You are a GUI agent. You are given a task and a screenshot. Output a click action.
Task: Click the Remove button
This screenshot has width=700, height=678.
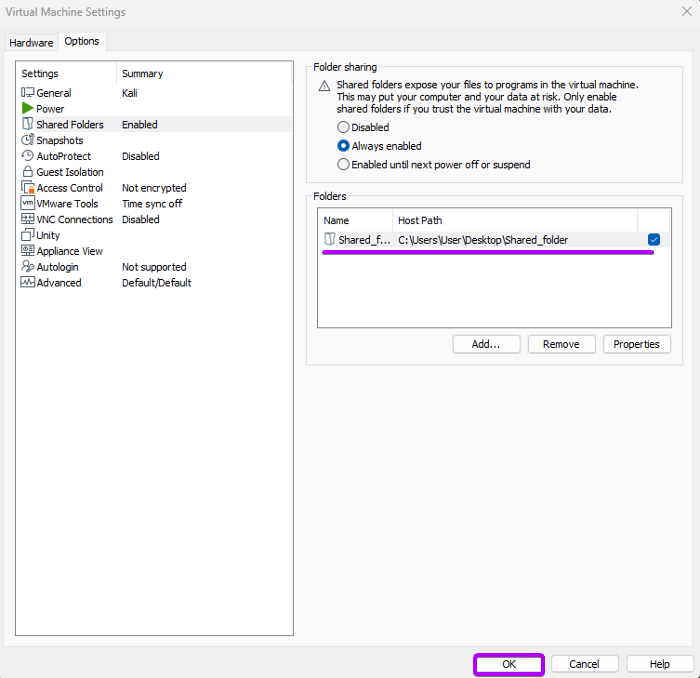pos(561,344)
